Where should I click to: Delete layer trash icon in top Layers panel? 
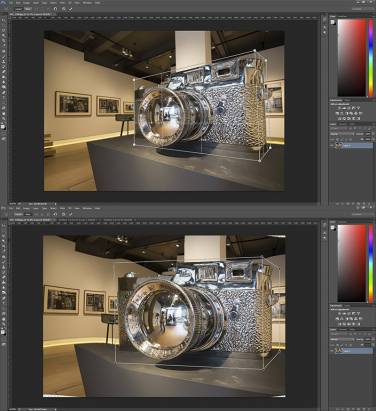click(369, 204)
